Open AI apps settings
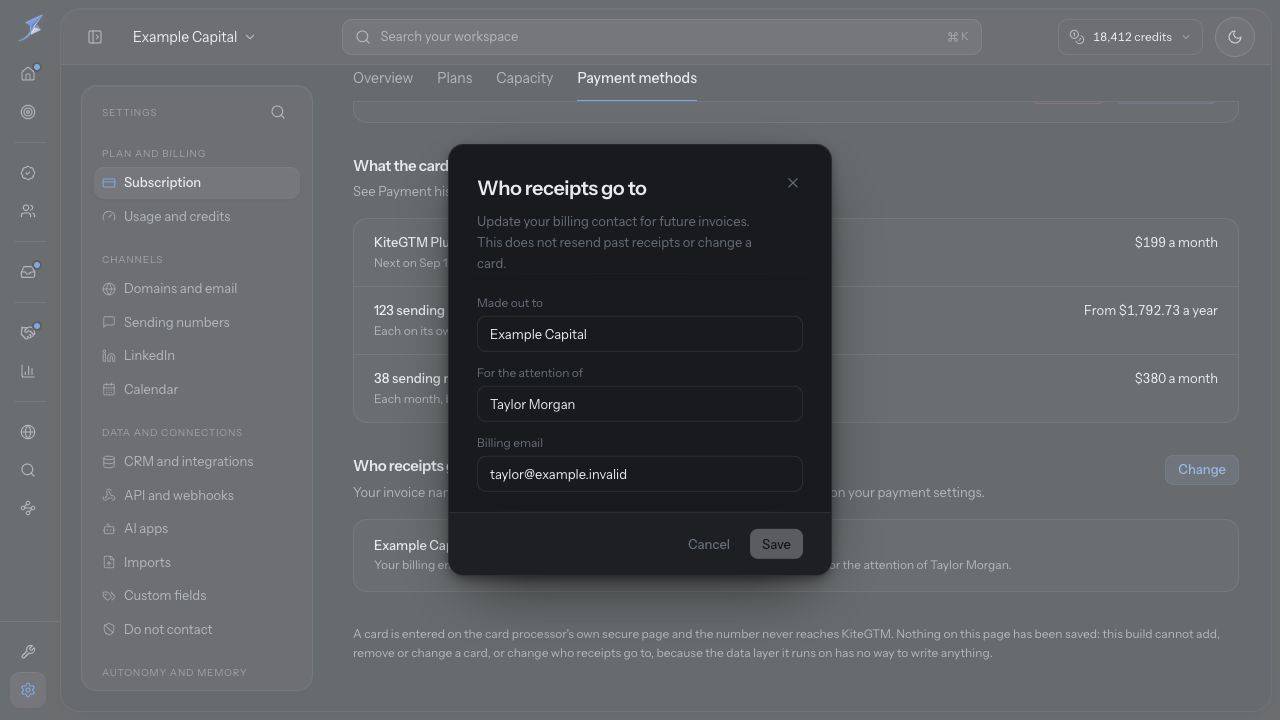 pyautogui.click(x=197, y=529)
